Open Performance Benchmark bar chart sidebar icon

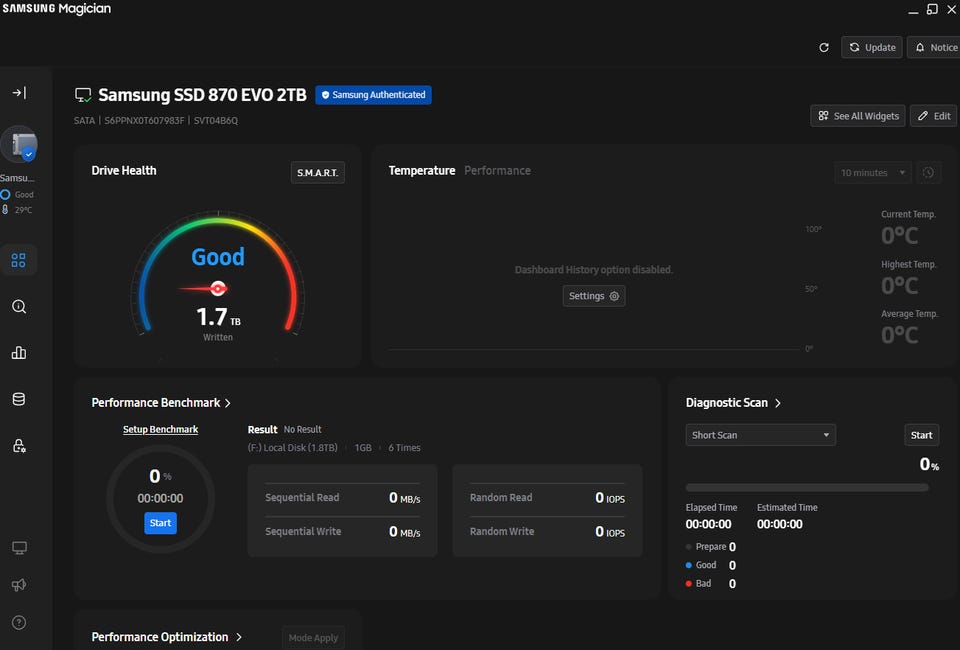pos(19,353)
